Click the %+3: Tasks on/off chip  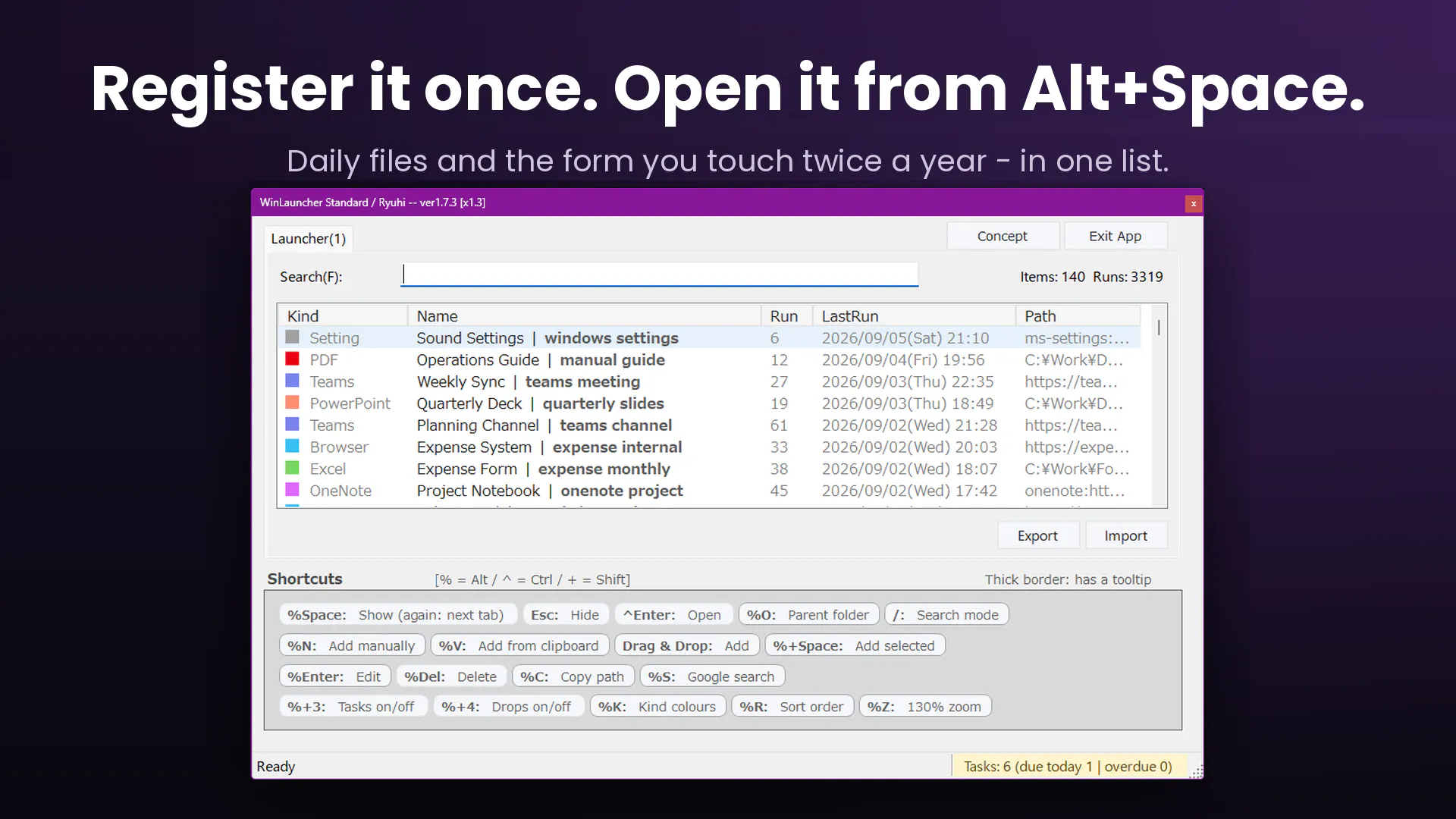(x=352, y=706)
